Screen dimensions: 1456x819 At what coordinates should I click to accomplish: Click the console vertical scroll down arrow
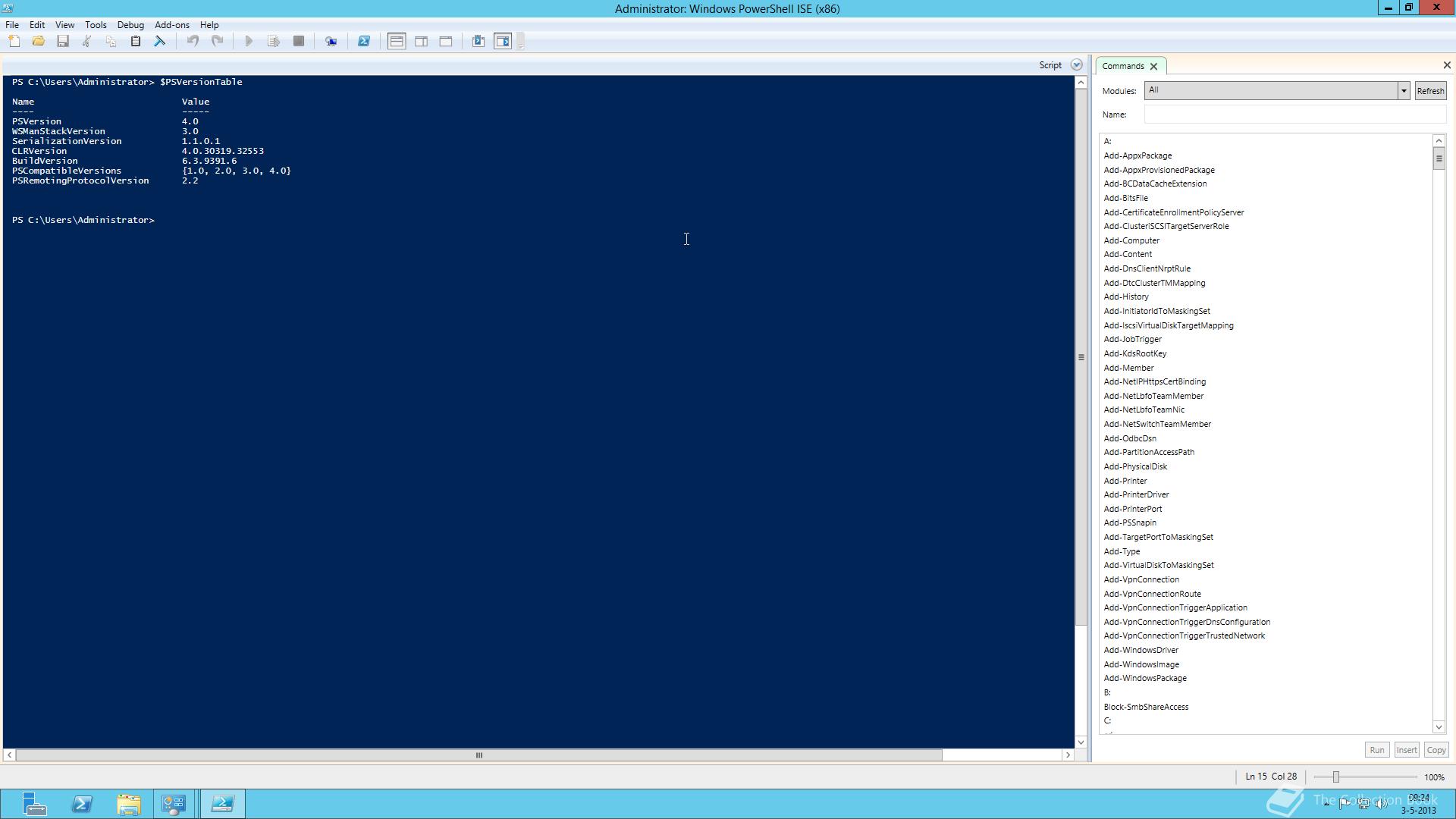pyautogui.click(x=1081, y=742)
